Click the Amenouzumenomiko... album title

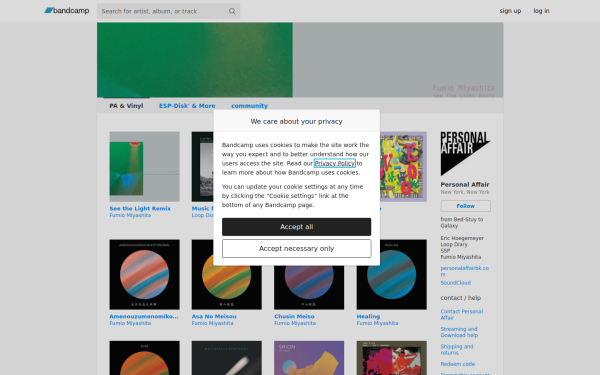[x=144, y=316]
